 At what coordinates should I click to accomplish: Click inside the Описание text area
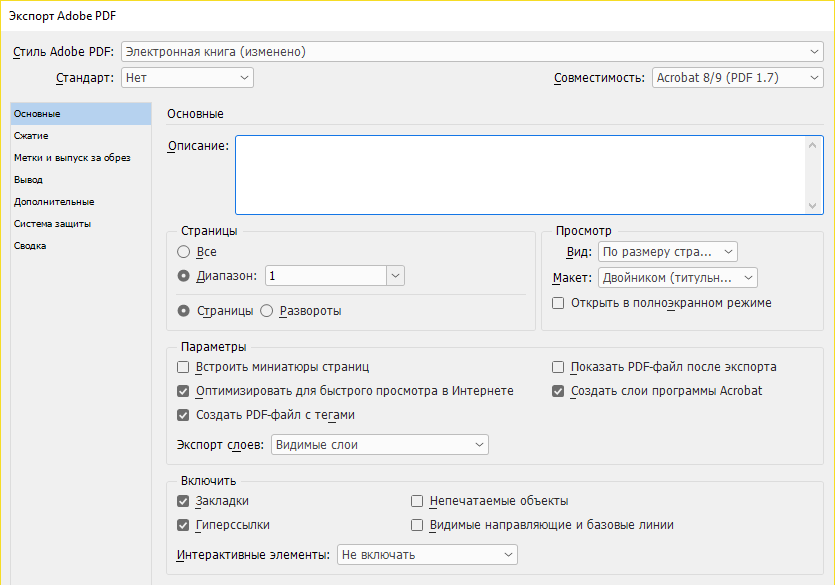coord(521,175)
